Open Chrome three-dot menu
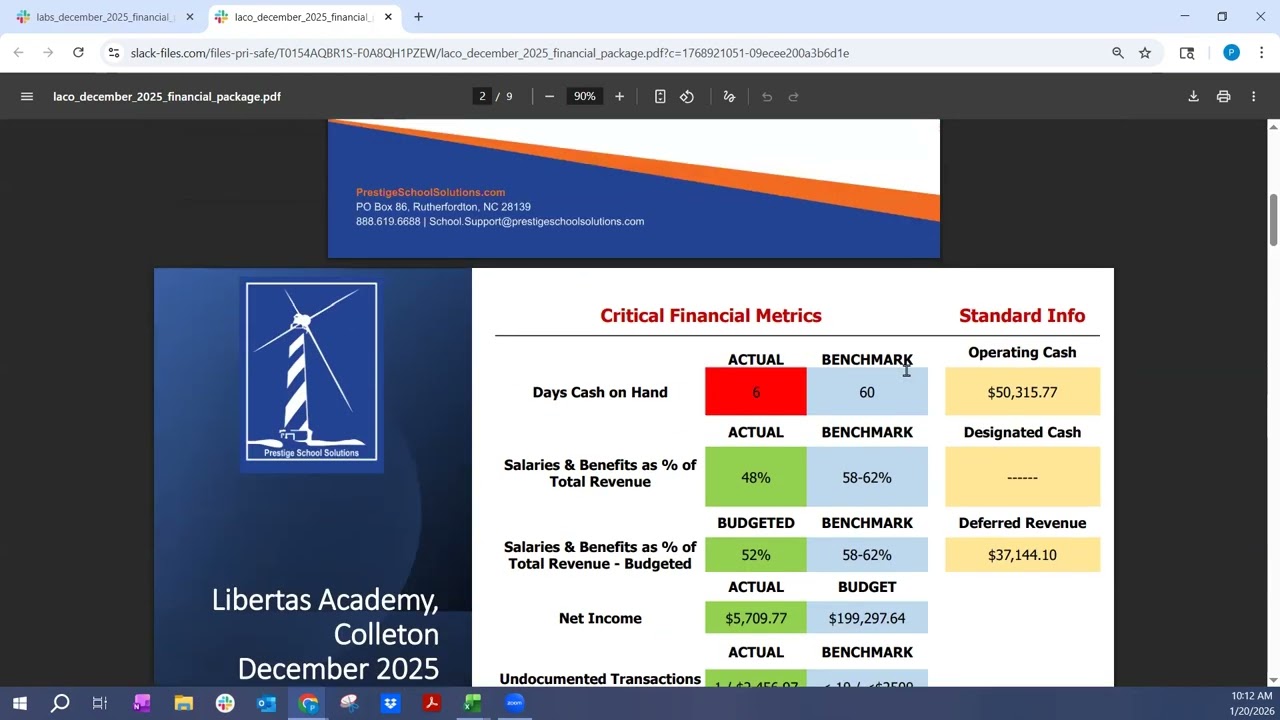 [x=1261, y=53]
